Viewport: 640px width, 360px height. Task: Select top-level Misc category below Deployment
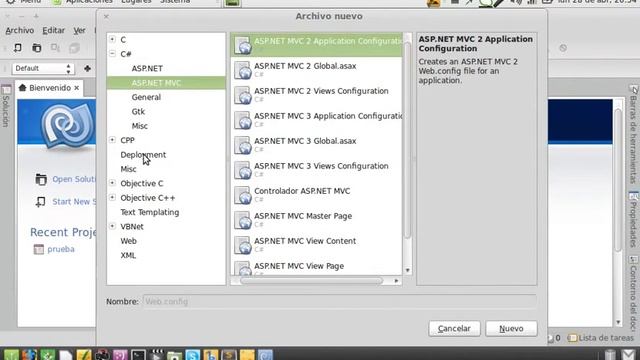tap(128, 169)
